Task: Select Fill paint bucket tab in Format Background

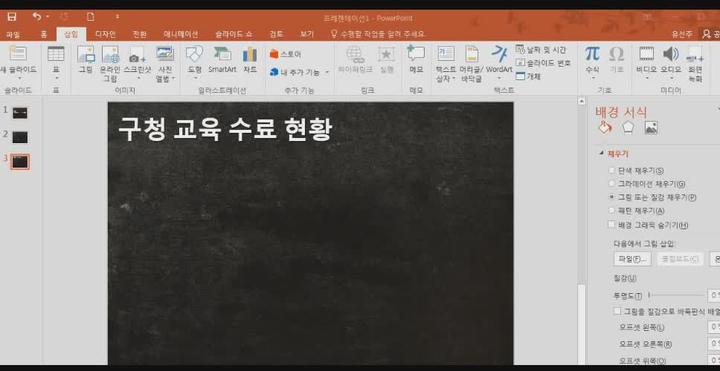Action: point(605,128)
